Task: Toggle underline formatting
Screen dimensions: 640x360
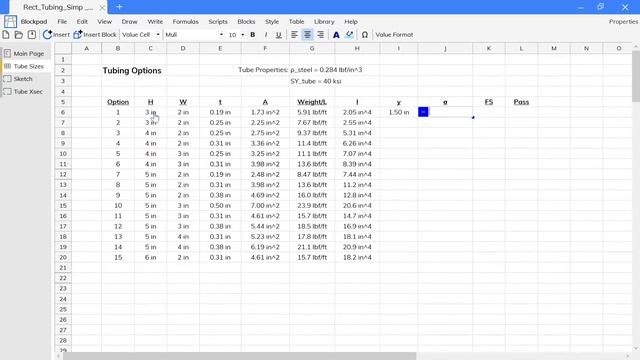Action: 278,35
